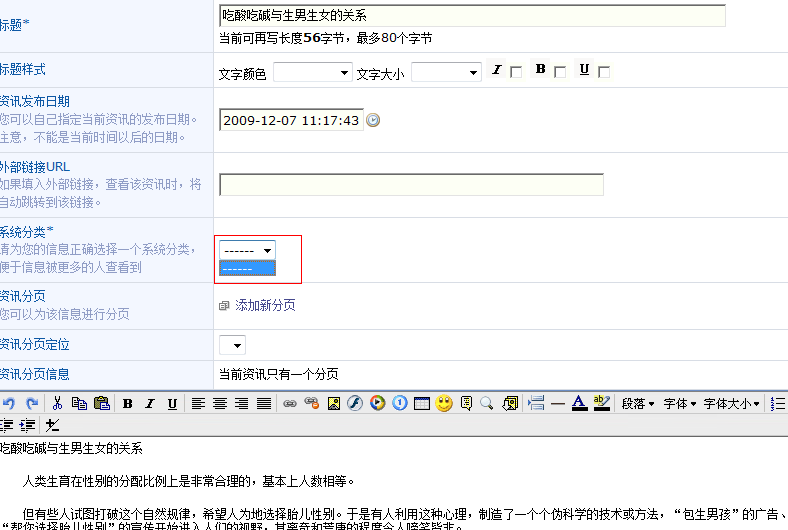Copy selection using the copy icon
Image resolution: width=788 pixels, height=530 pixels.
pyautogui.click(x=79, y=403)
